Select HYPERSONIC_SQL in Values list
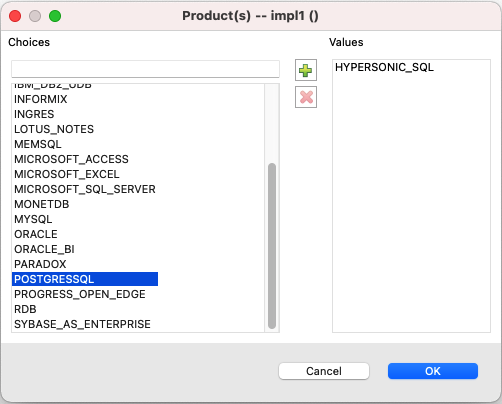 click(384, 67)
